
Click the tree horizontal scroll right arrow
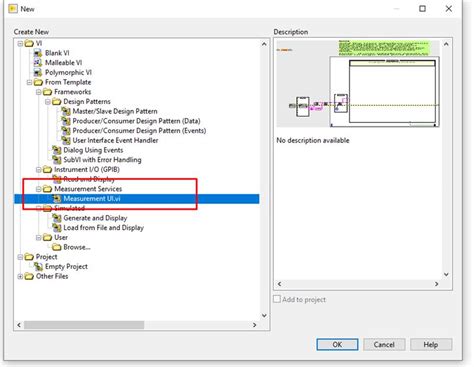[x=255, y=325]
